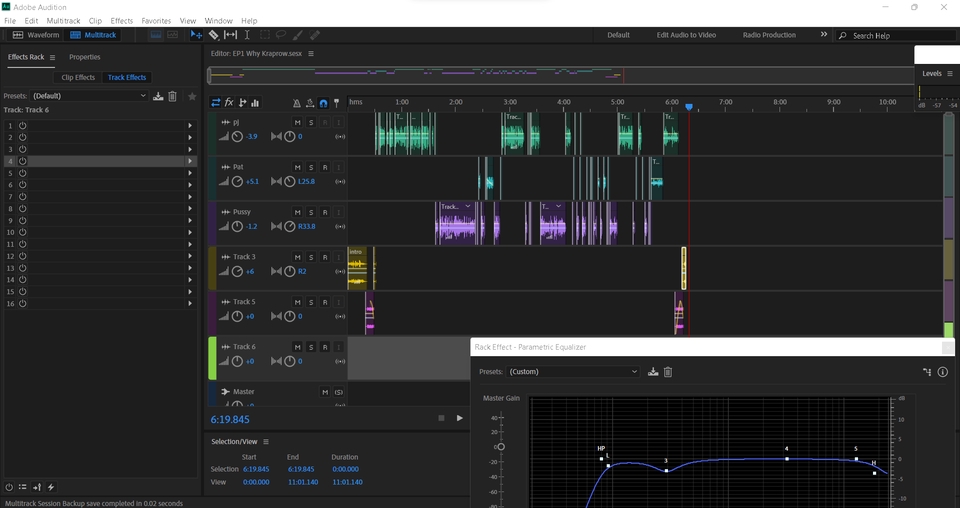
Task: Solo the Track 3 track
Action: click(x=311, y=257)
